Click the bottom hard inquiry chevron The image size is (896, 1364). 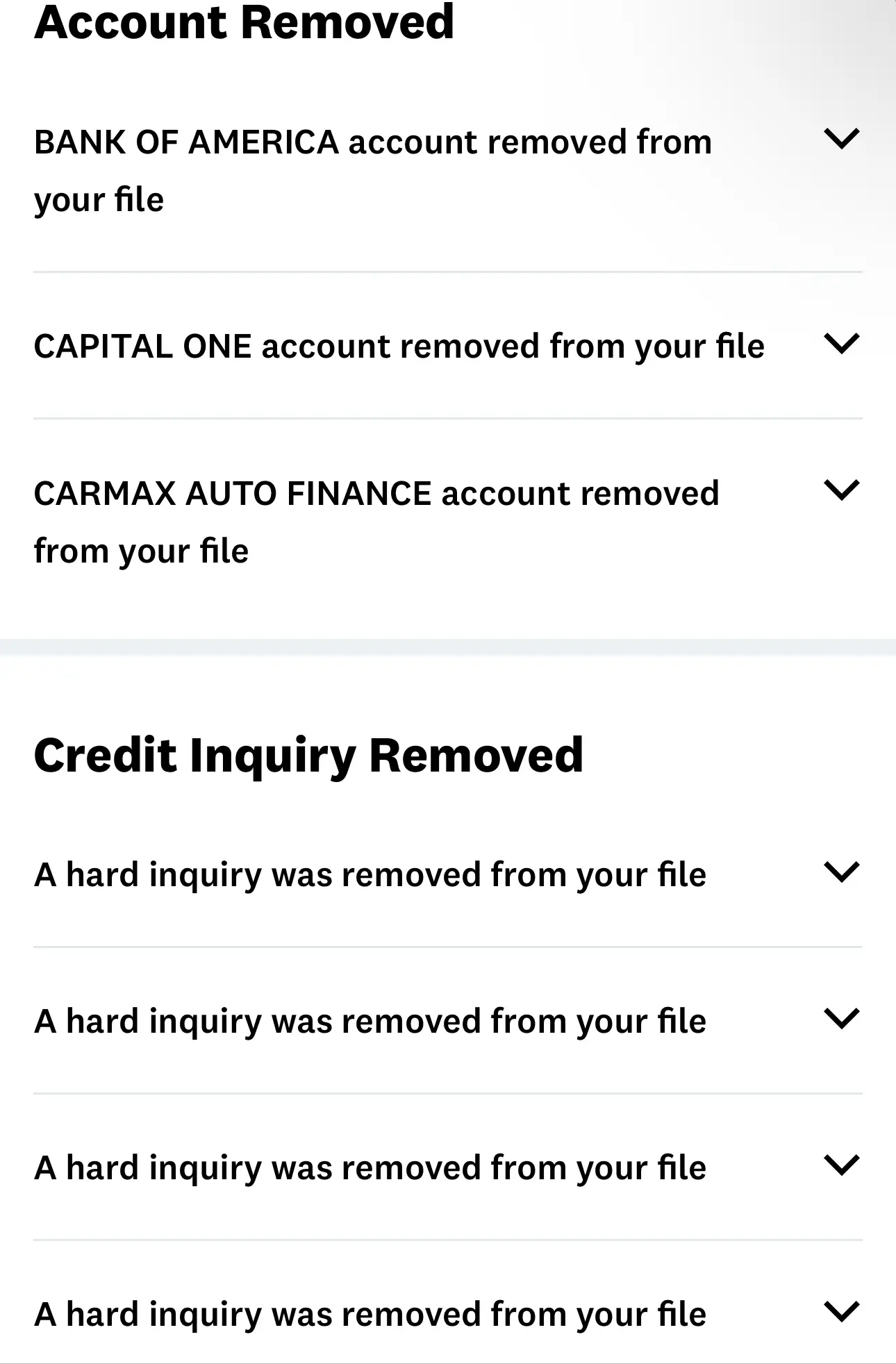[x=841, y=1312]
